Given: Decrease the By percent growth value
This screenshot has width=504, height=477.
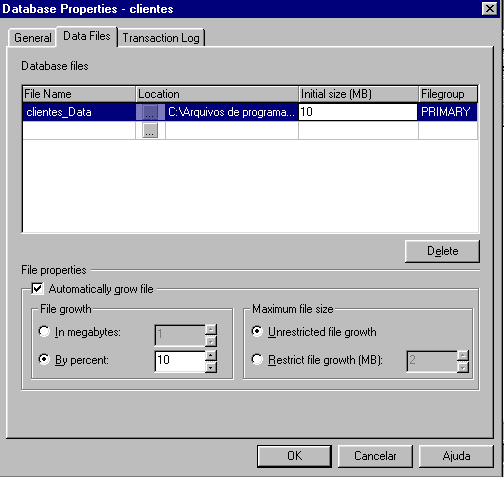Looking at the screenshot, I should click(x=211, y=367).
